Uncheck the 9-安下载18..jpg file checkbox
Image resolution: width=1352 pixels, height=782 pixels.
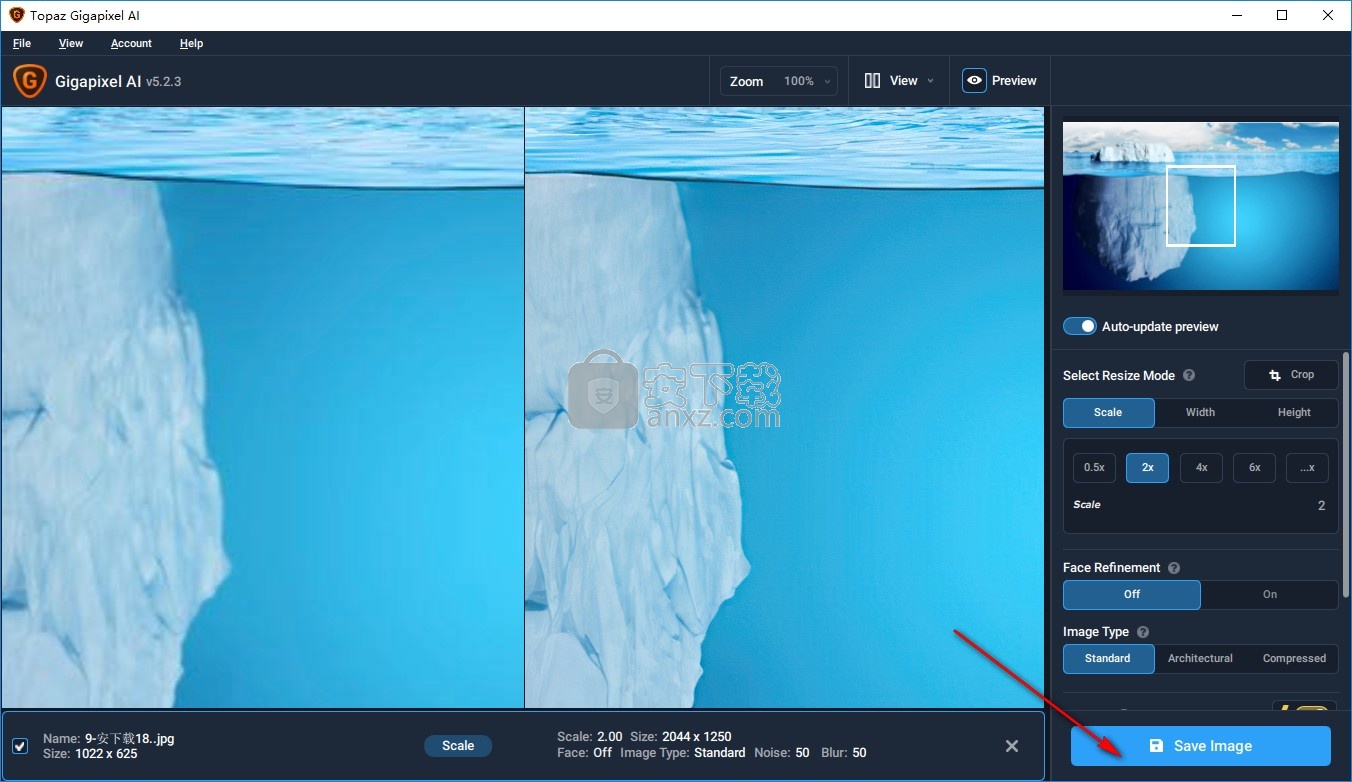20,746
